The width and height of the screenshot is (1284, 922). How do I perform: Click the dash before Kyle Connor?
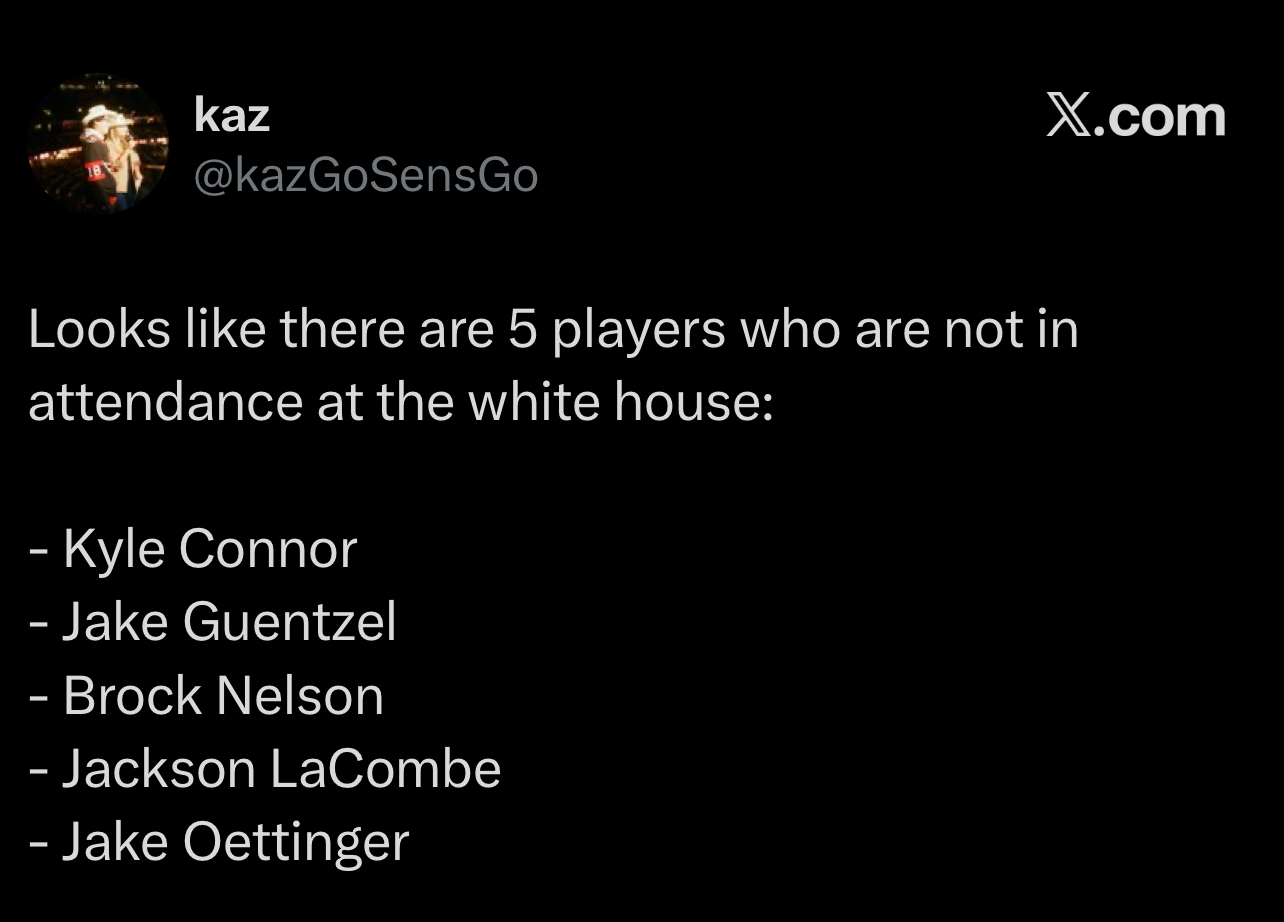(39, 550)
